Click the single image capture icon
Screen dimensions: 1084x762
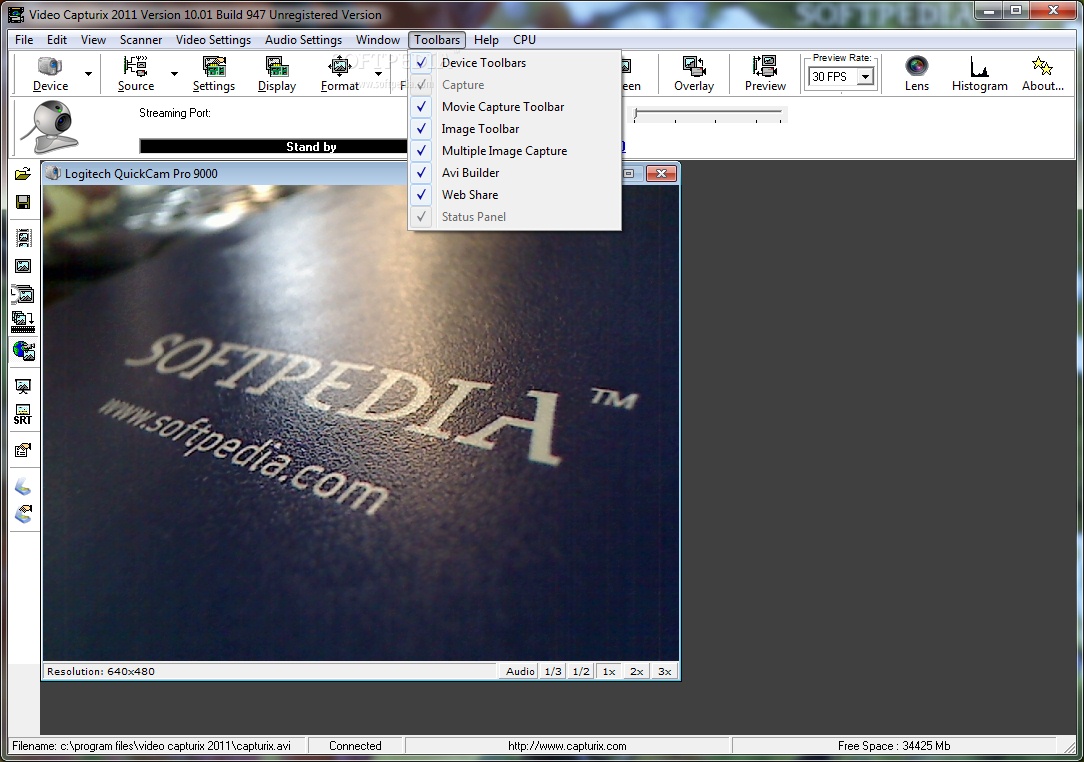[23, 266]
